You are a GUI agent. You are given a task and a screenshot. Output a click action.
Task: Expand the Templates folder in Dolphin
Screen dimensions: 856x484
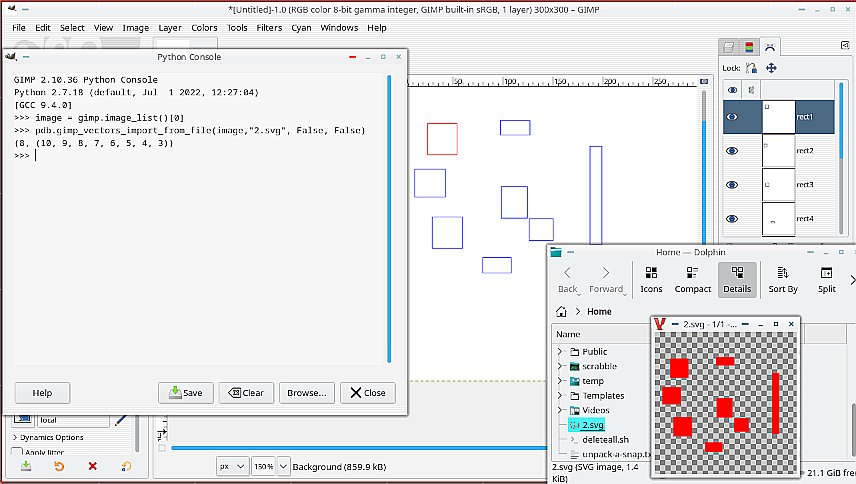pos(560,396)
